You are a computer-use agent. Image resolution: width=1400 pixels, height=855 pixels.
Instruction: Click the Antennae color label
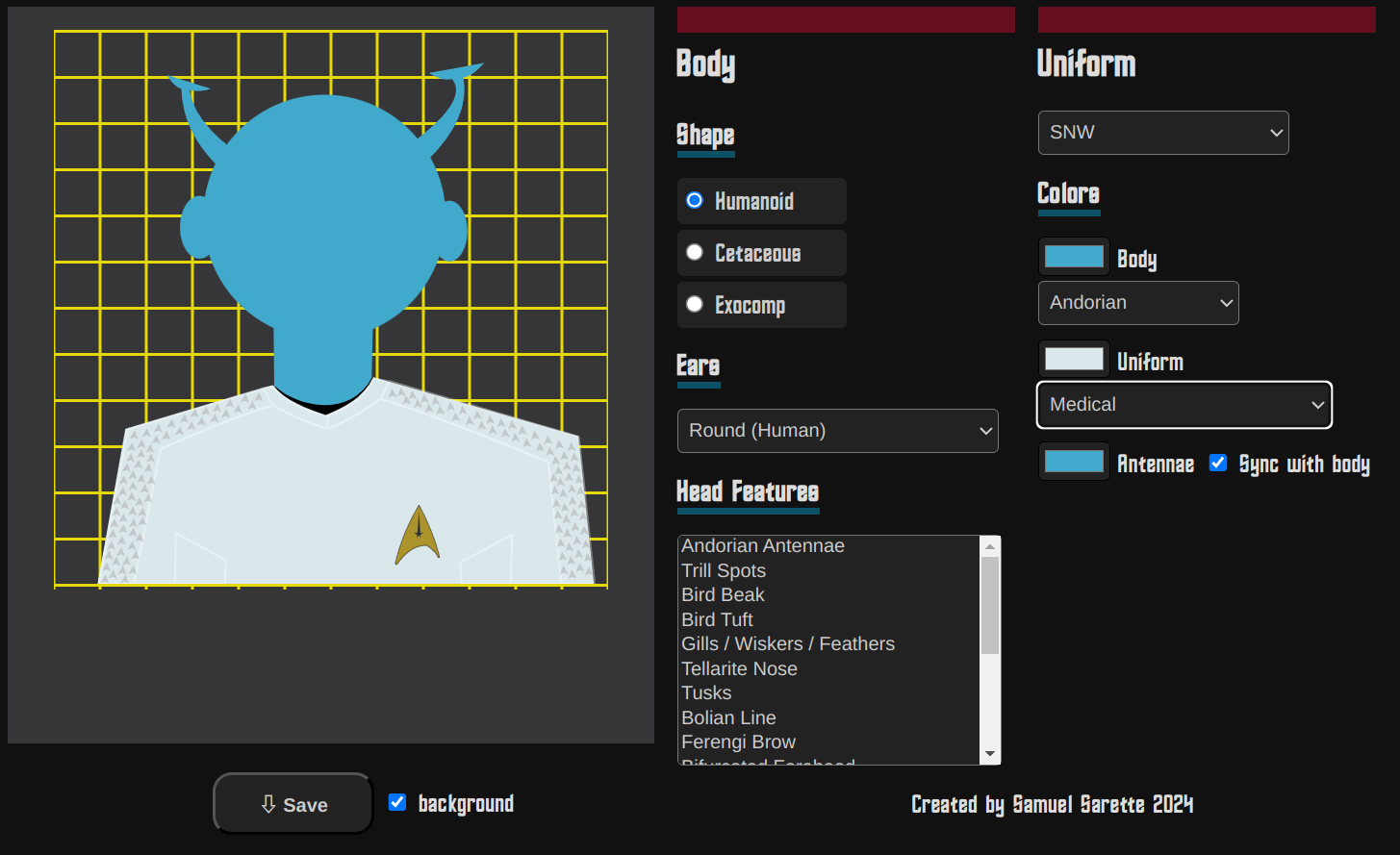pos(1156,464)
